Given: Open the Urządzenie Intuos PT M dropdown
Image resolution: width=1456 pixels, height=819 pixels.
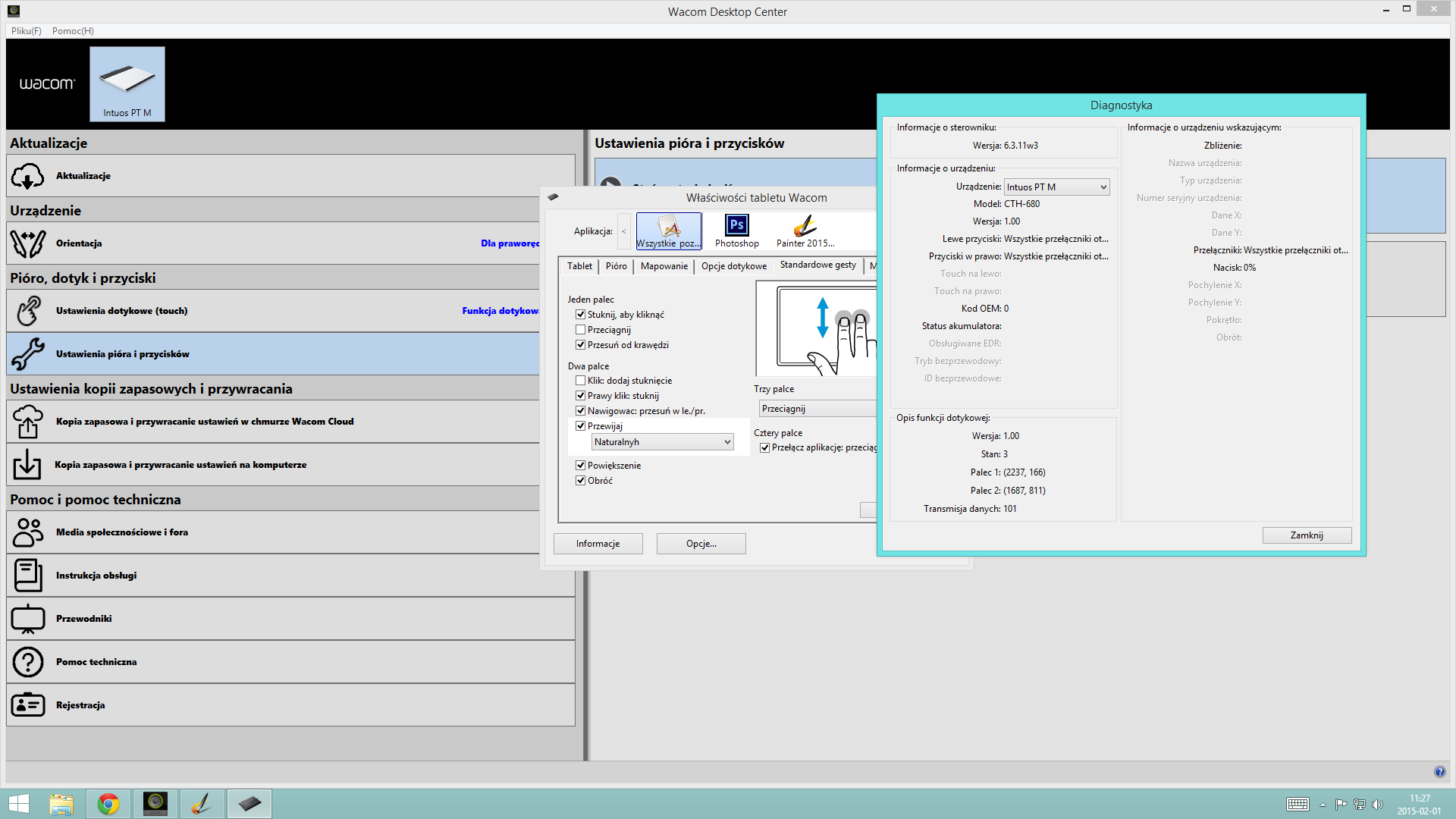Looking at the screenshot, I should tap(1056, 187).
